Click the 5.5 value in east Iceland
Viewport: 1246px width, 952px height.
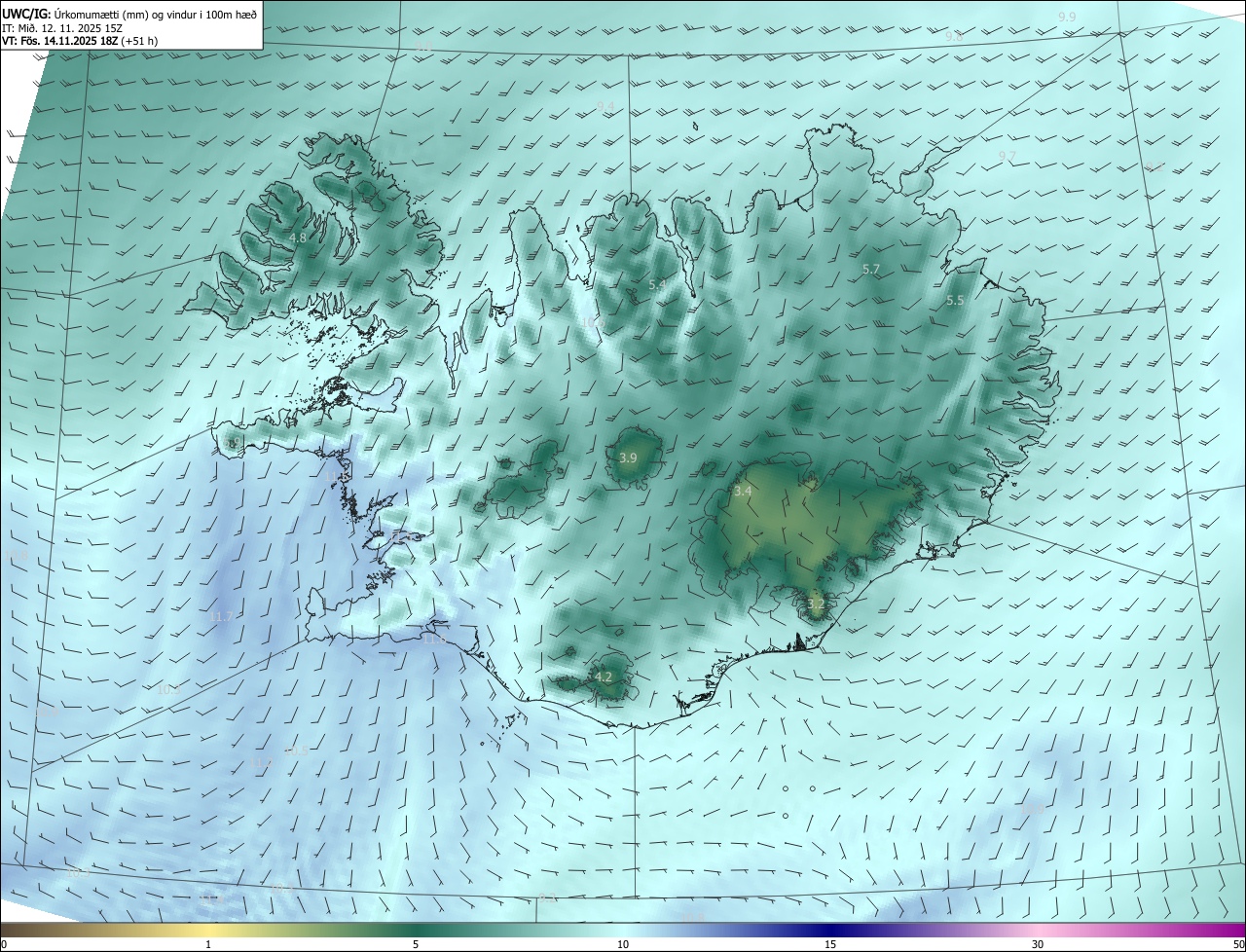955,301
